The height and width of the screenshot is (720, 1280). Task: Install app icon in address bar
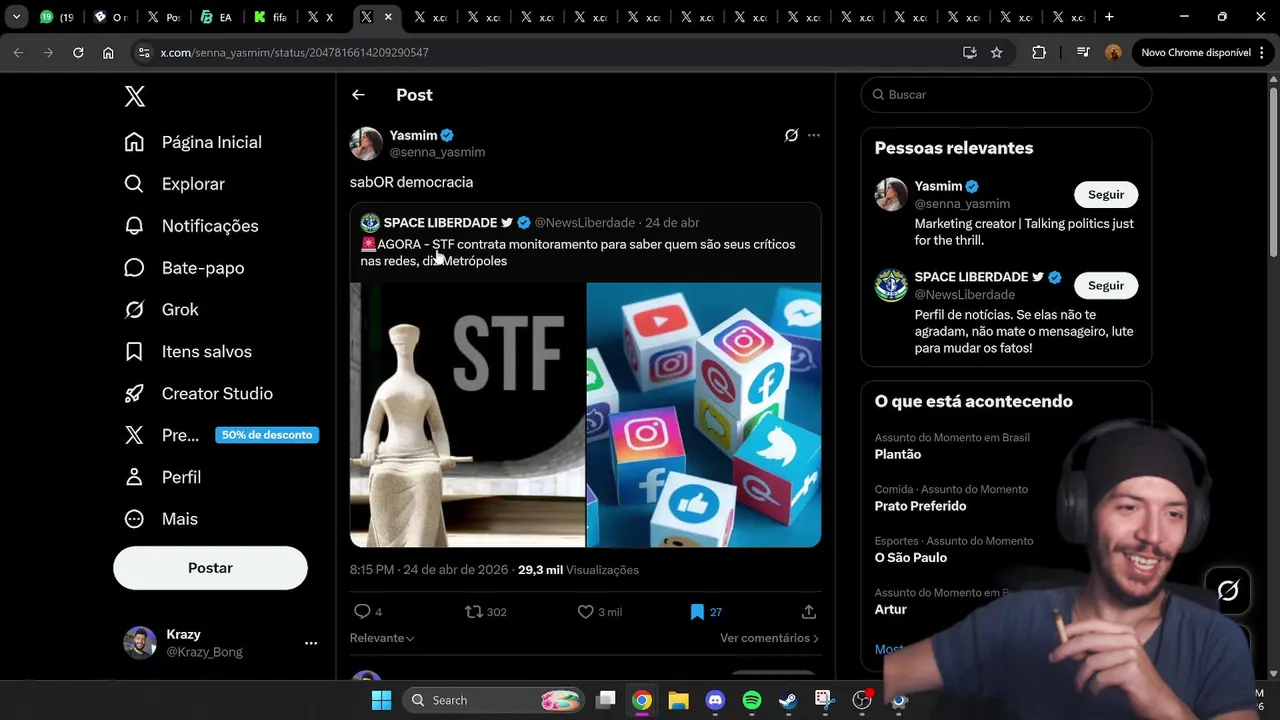tap(969, 52)
